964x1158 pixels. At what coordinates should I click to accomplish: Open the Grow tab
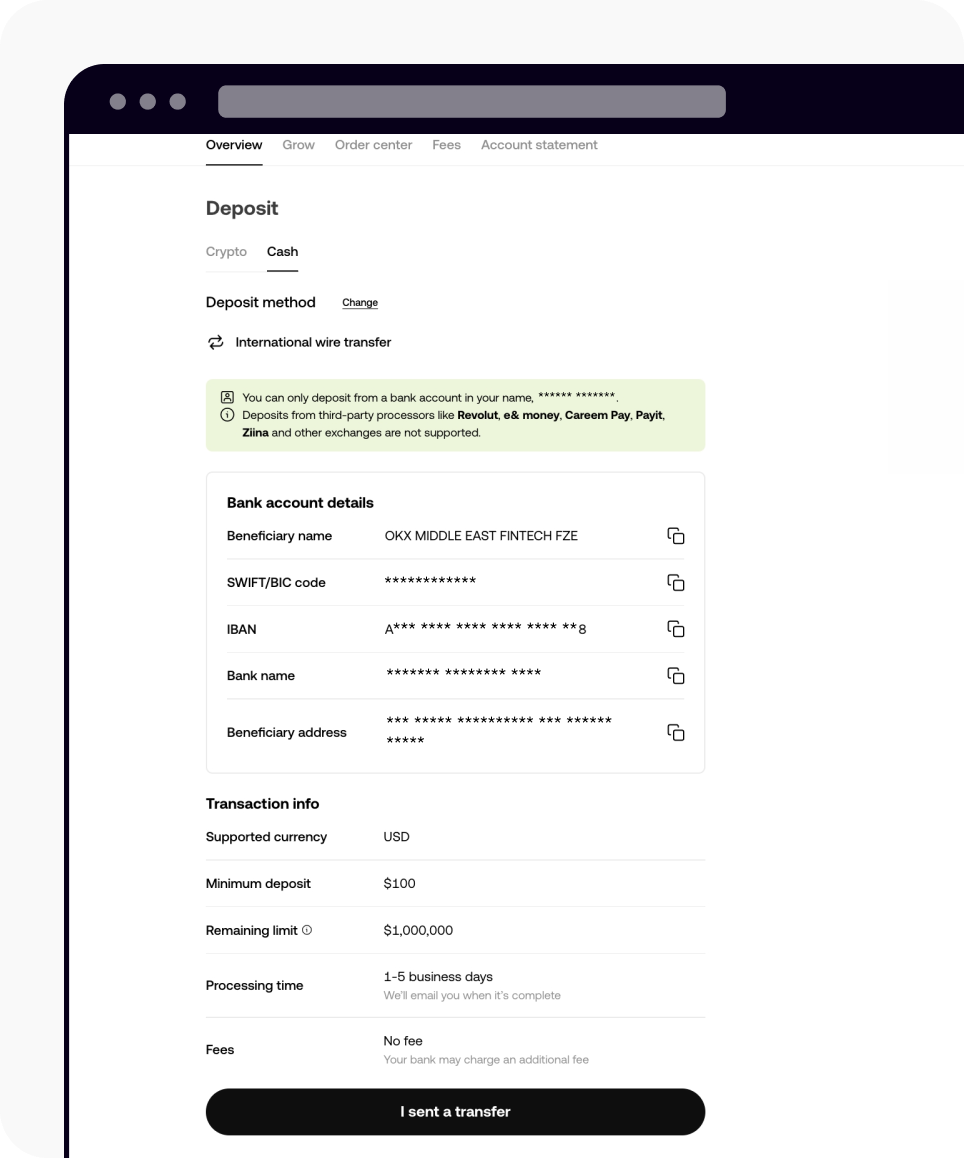pyautogui.click(x=298, y=145)
